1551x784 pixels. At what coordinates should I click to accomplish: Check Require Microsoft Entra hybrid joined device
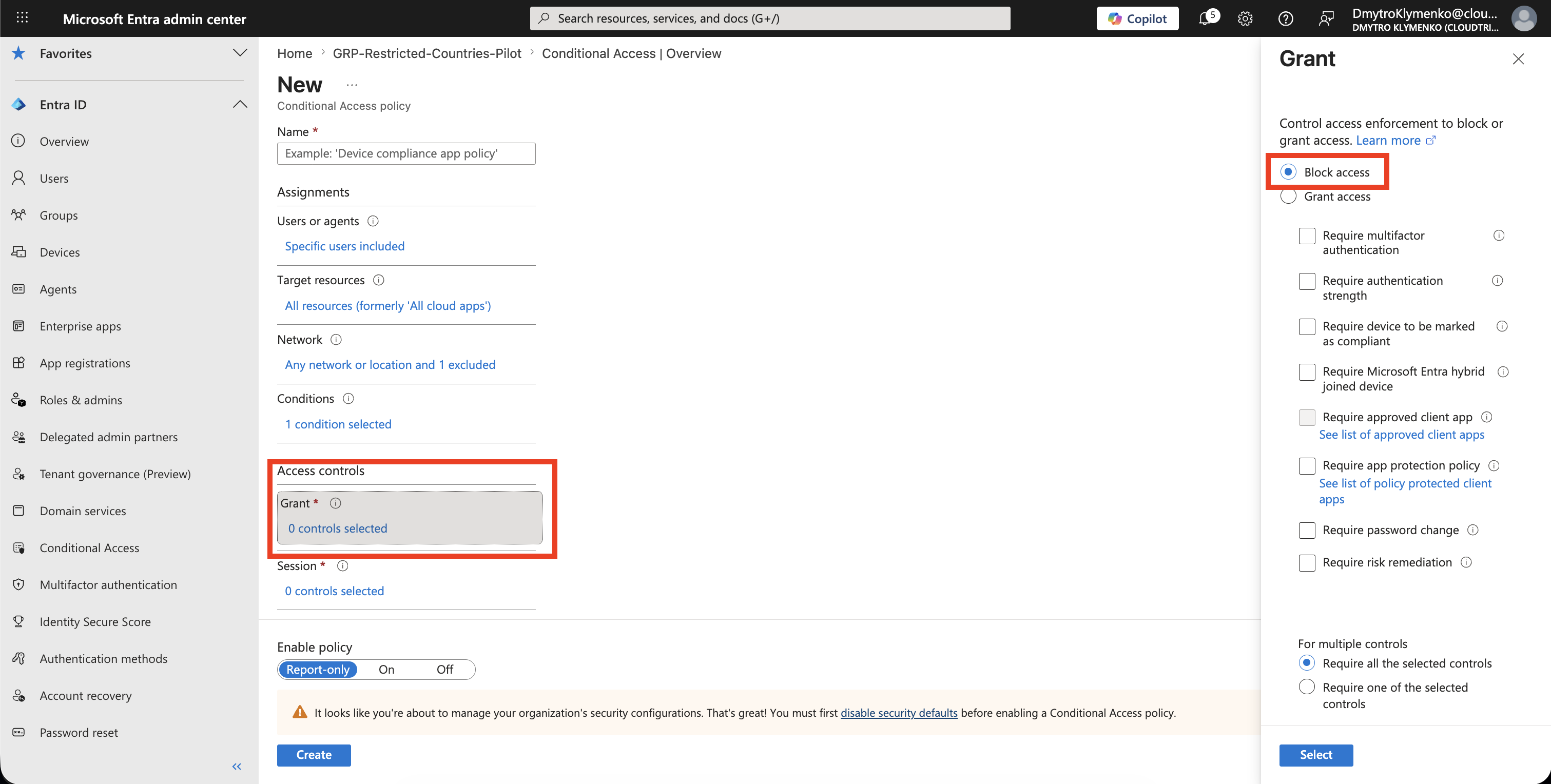[1307, 371]
